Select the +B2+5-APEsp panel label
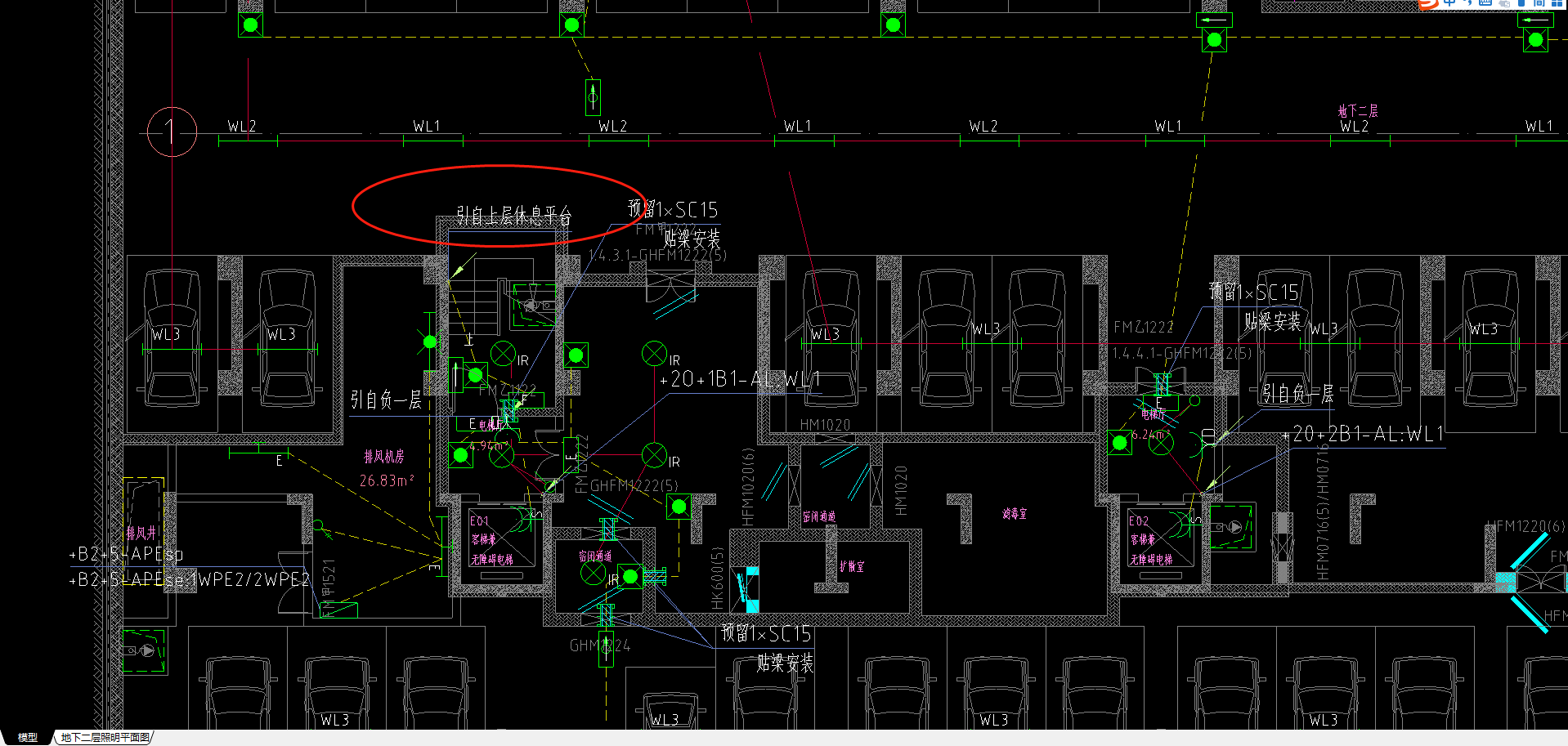 pyautogui.click(x=126, y=554)
